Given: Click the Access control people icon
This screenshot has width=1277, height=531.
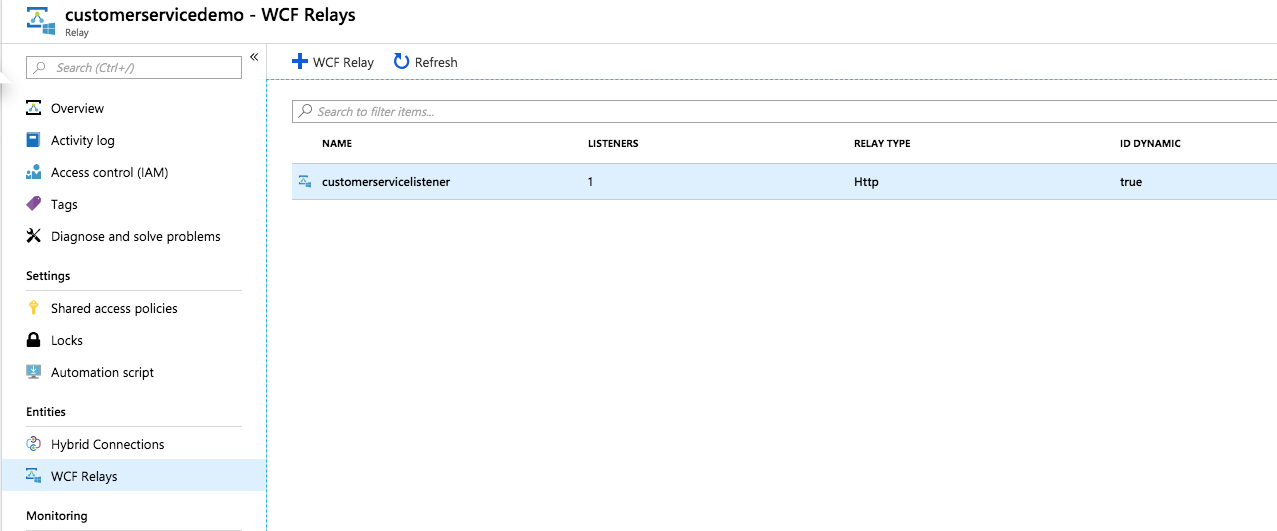Looking at the screenshot, I should tap(33, 172).
